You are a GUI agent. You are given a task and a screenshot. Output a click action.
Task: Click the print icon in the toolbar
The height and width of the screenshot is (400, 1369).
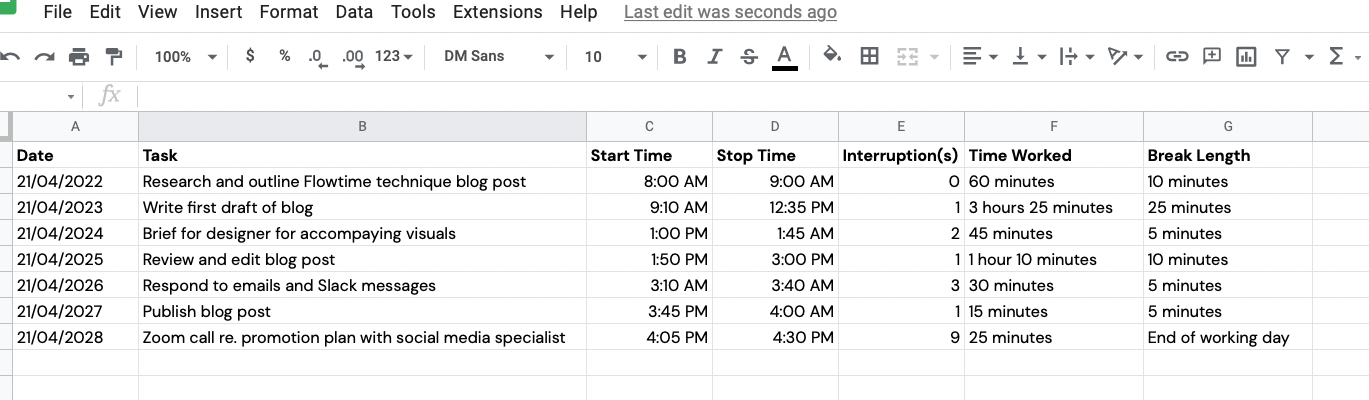coord(79,57)
